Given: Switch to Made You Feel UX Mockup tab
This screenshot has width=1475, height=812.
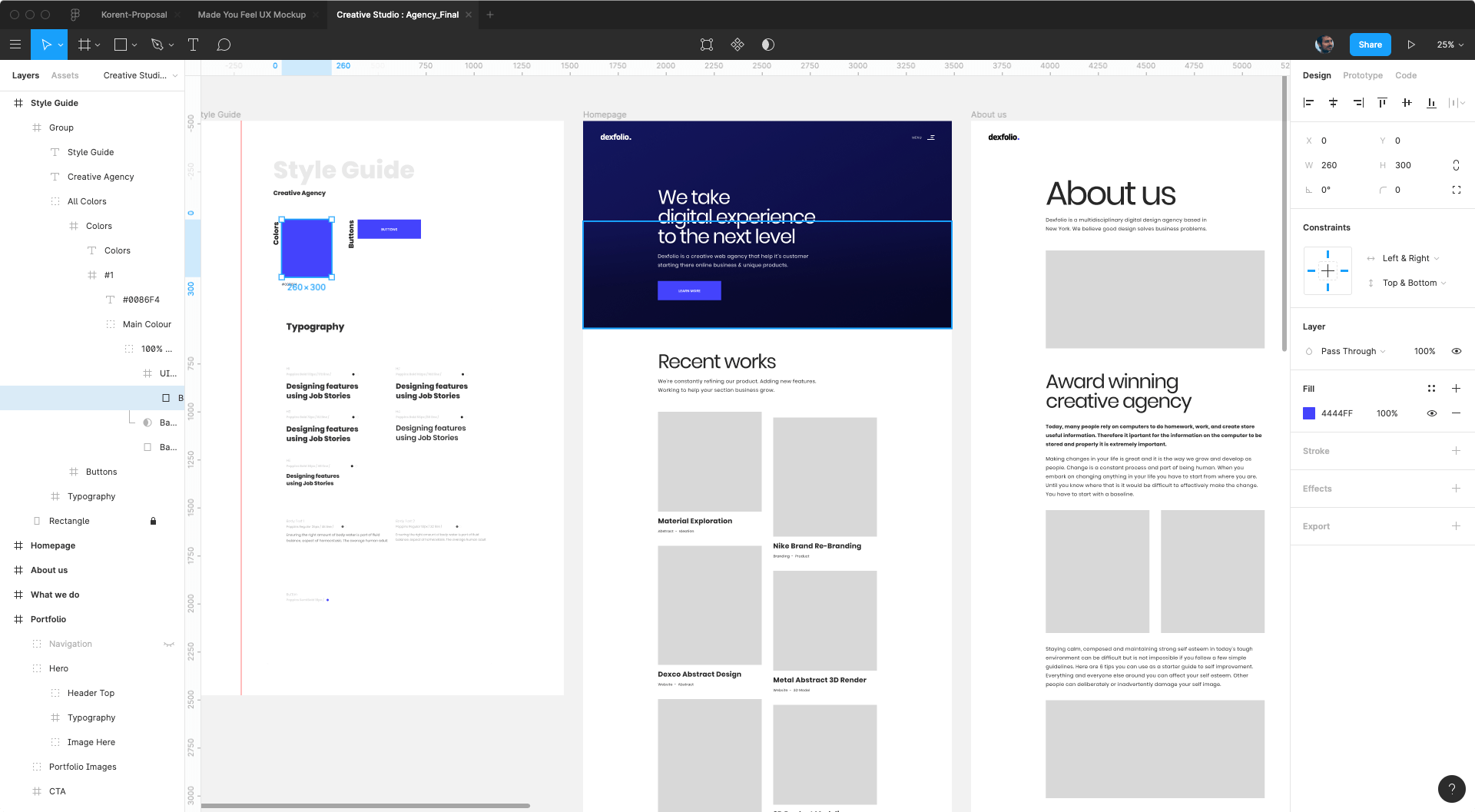Looking at the screenshot, I should coord(251,15).
